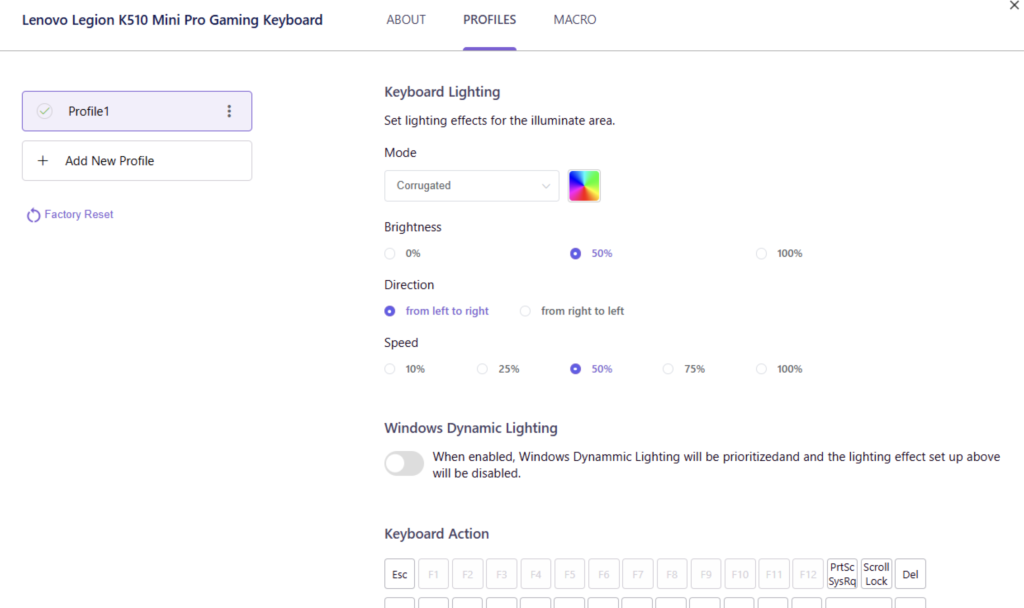Screen dimensions: 1024x608
Task: Select the F10 key in Keyboard Action
Action: pyautogui.click(x=739, y=574)
